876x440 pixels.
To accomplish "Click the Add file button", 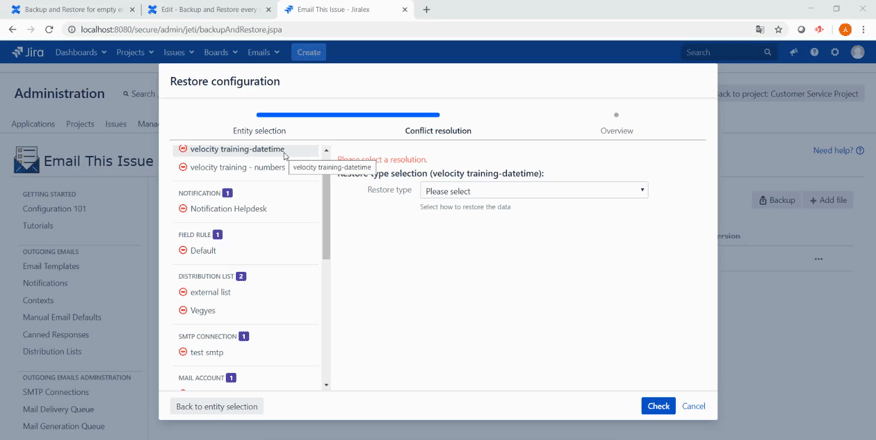I will pyautogui.click(x=828, y=200).
